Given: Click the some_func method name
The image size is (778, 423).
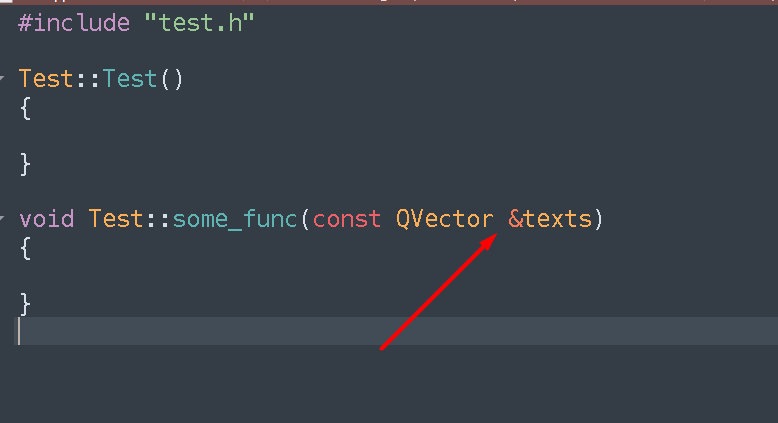Looking at the screenshot, I should pos(235,218).
